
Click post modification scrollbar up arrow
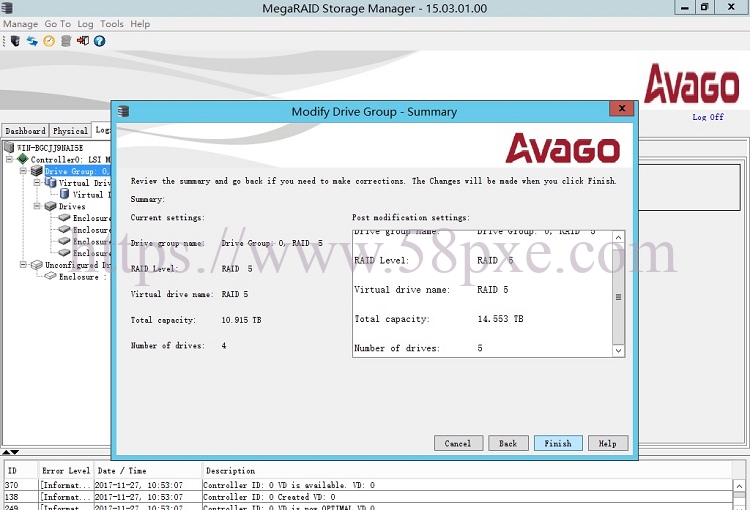pos(618,237)
